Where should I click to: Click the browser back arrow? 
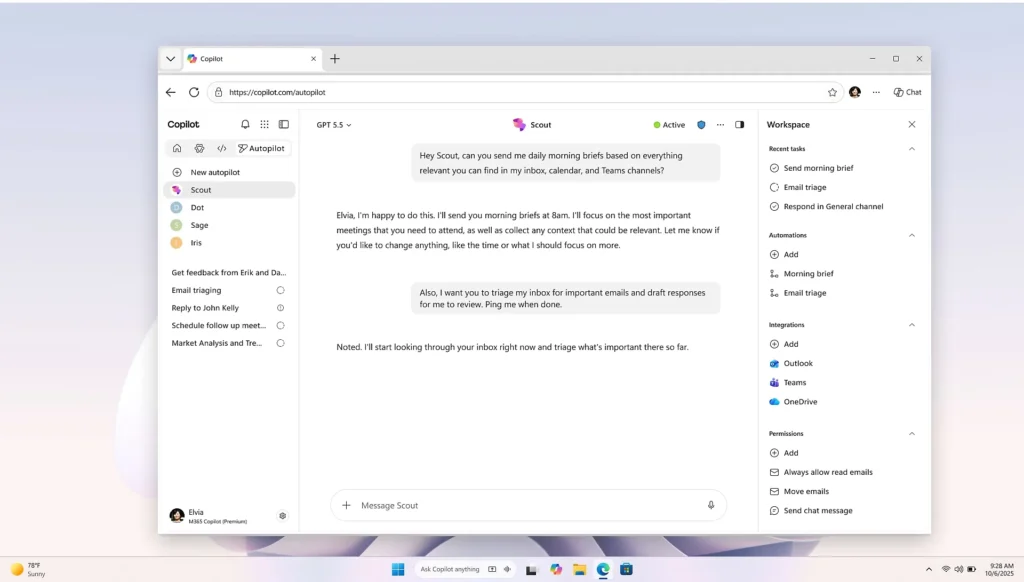(x=170, y=92)
